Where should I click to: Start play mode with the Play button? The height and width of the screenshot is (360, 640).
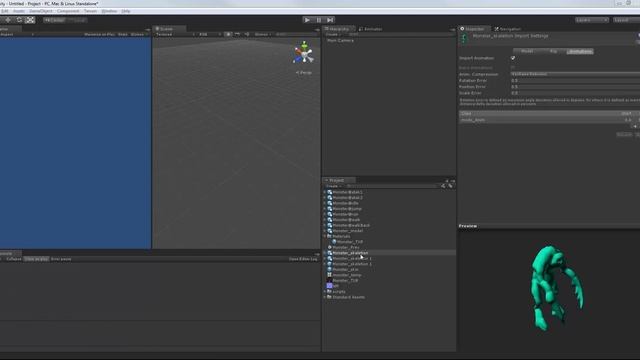[x=307, y=20]
